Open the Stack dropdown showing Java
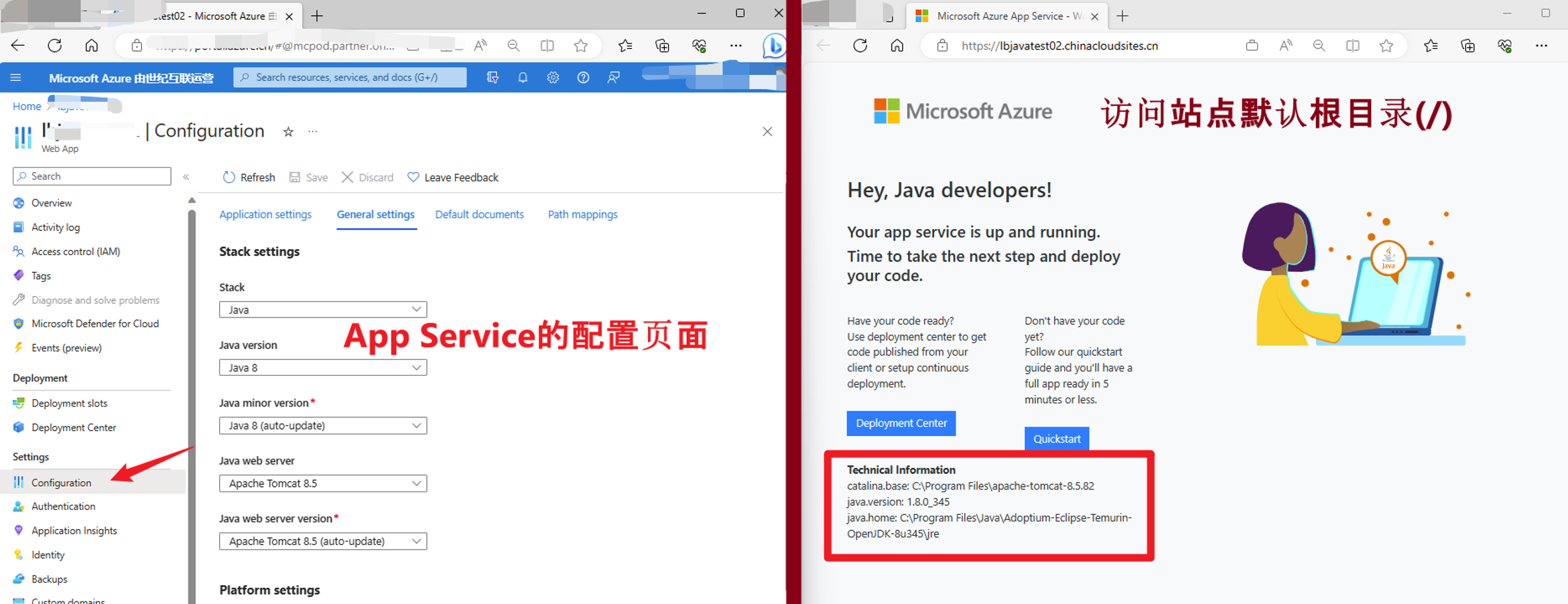This screenshot has width=1568, height=604. point(322,309)
